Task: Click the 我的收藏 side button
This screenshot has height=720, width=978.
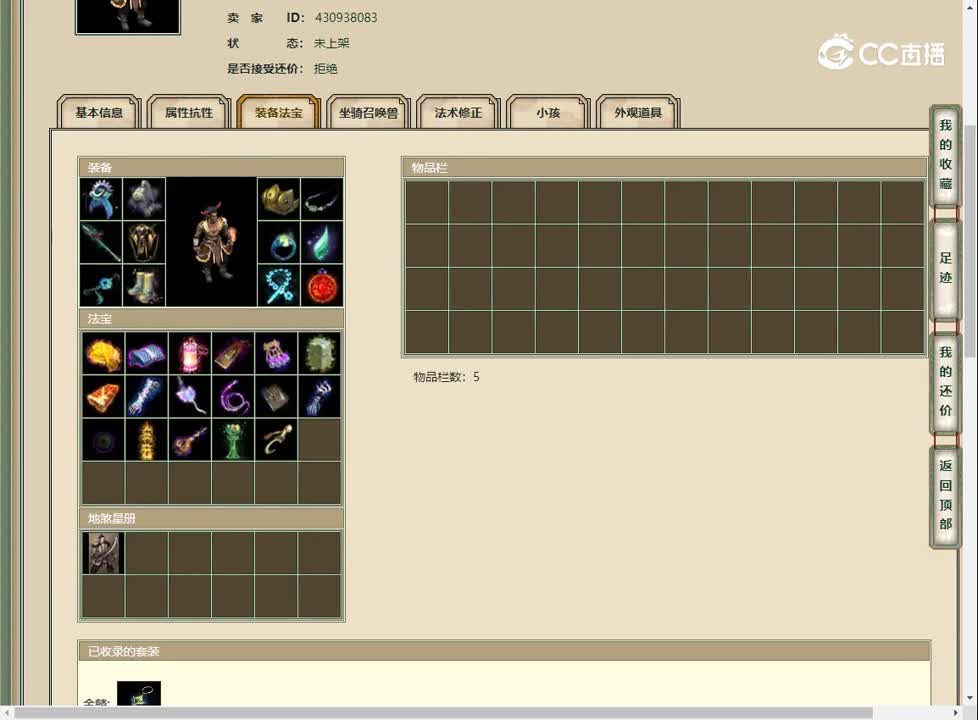Action: pos(946,155)
